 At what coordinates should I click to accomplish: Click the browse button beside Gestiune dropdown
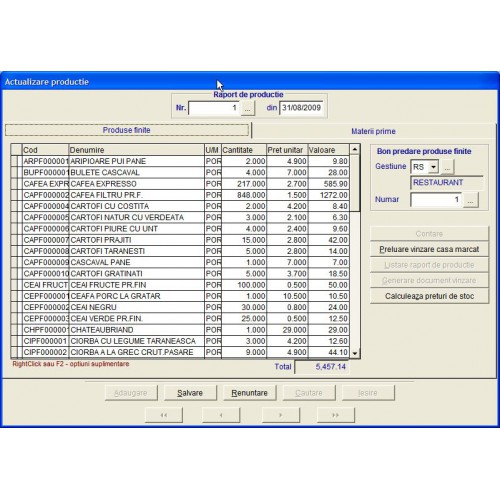[x=447, y=167]
